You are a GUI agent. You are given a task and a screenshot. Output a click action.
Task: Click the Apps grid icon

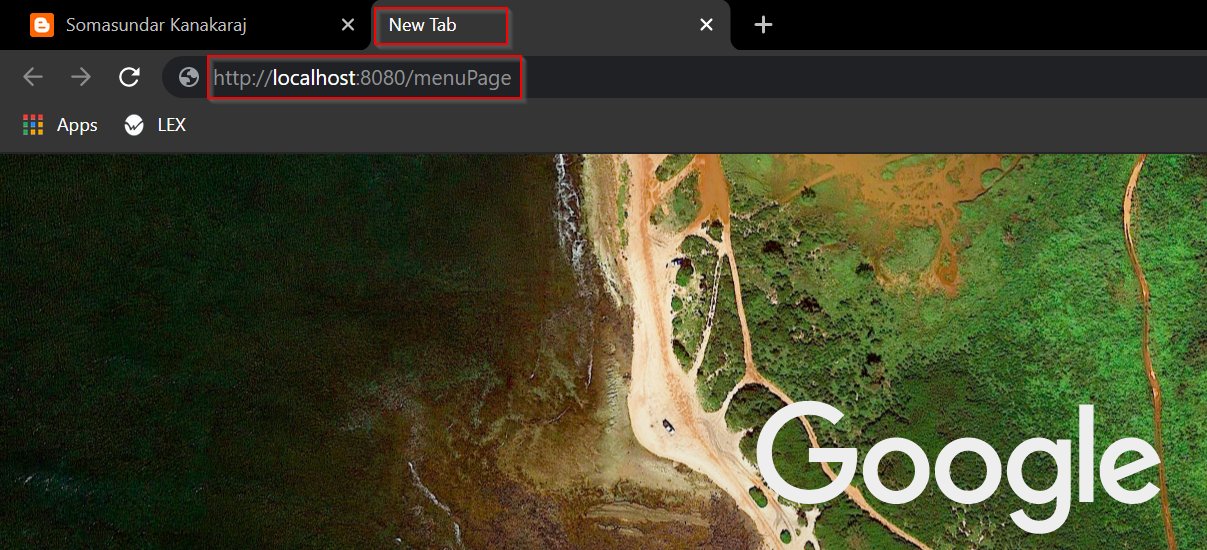click(33, 125)
